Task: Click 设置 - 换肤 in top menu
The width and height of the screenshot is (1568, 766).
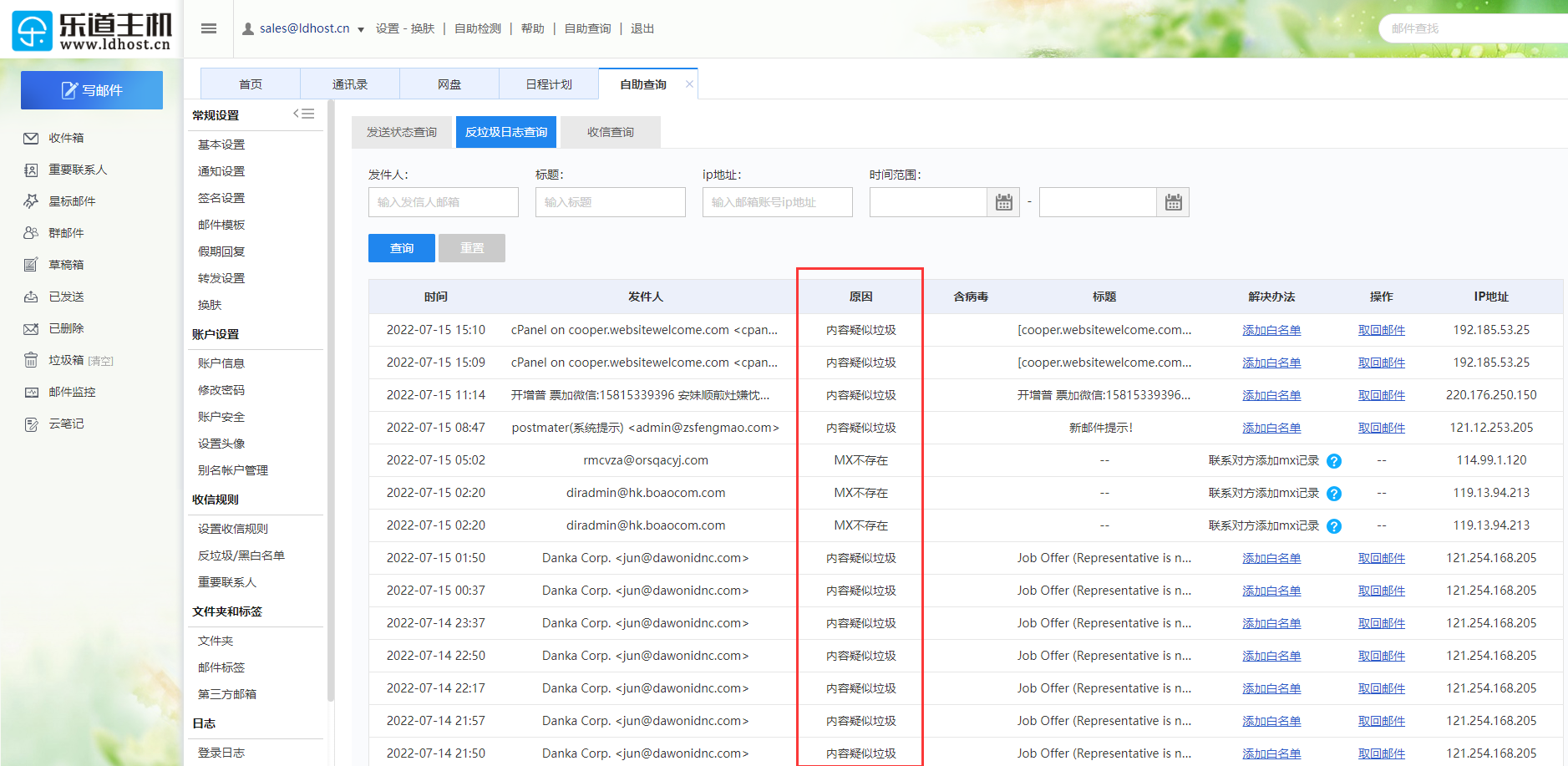Action: tap(405, 28)
